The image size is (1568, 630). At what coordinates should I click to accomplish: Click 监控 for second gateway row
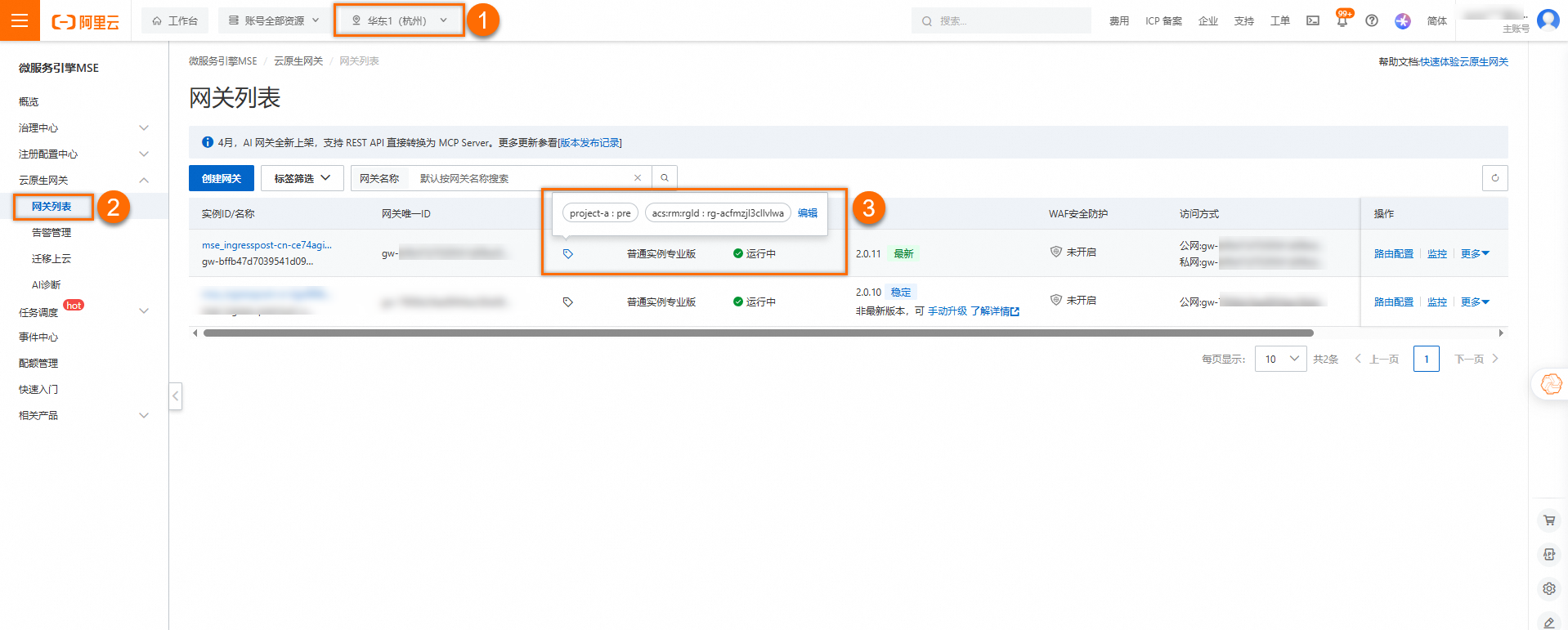(x=1437, y=302)
